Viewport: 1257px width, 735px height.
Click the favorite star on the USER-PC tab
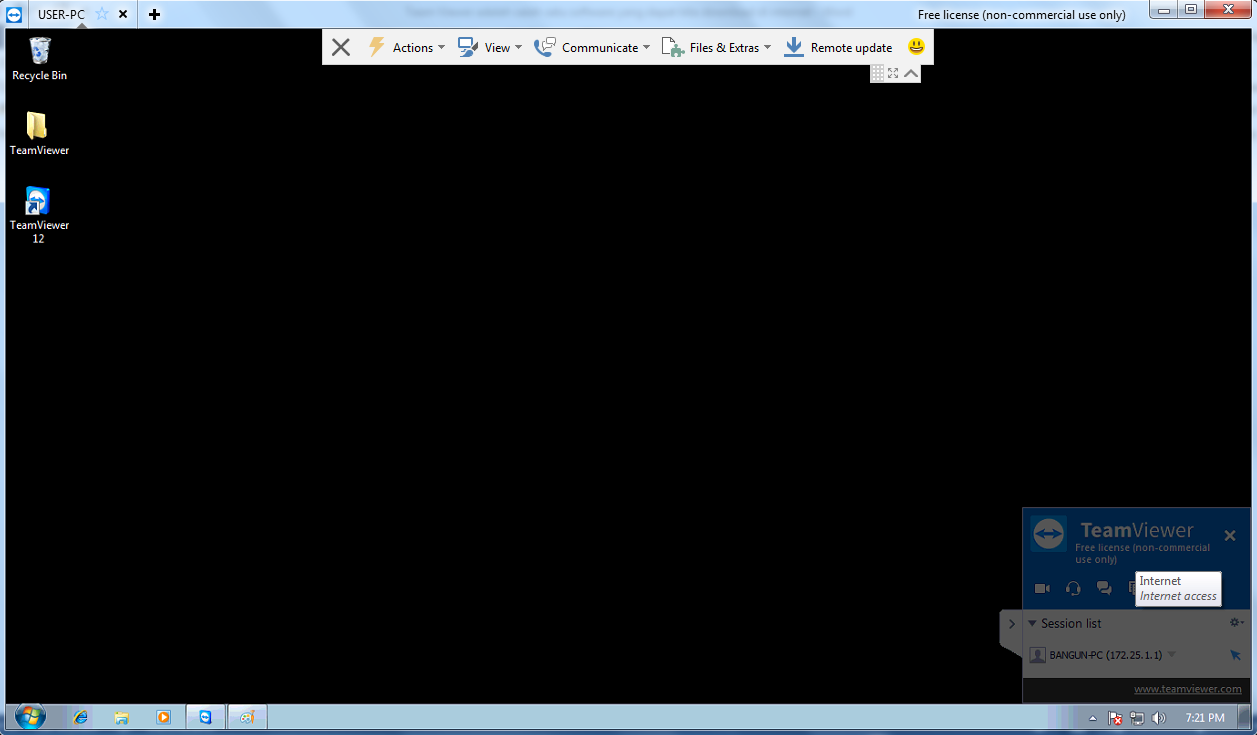(101, 14)
